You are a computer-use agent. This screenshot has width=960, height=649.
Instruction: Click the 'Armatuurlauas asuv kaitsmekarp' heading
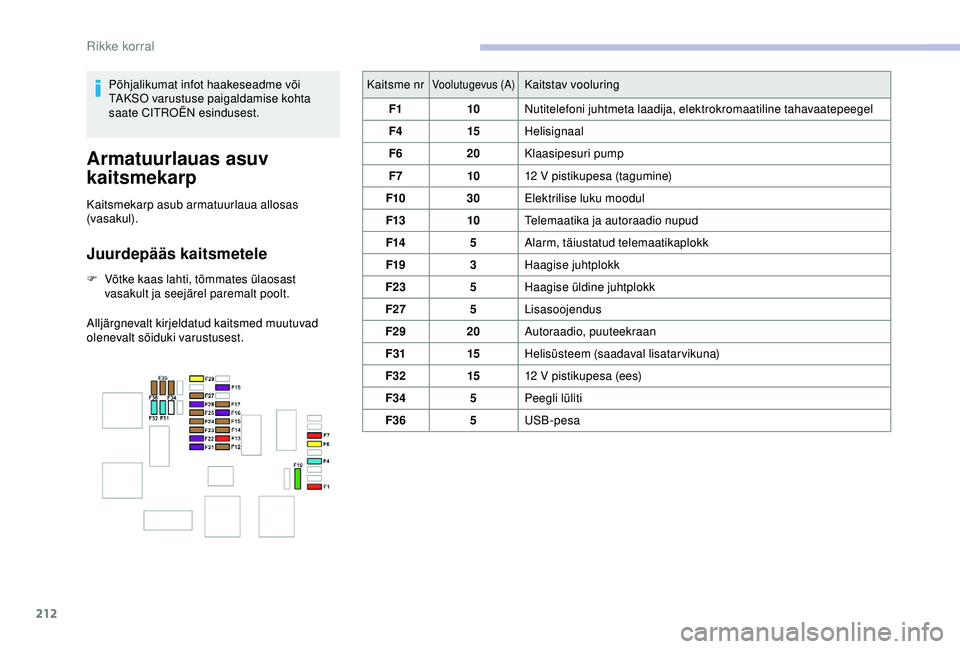(x=178, y=168)
